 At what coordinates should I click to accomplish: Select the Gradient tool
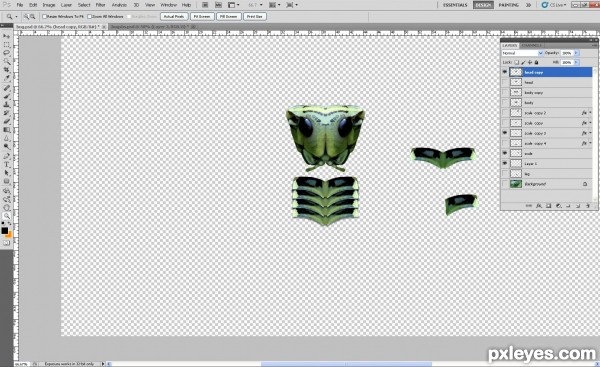coord(7,130)
